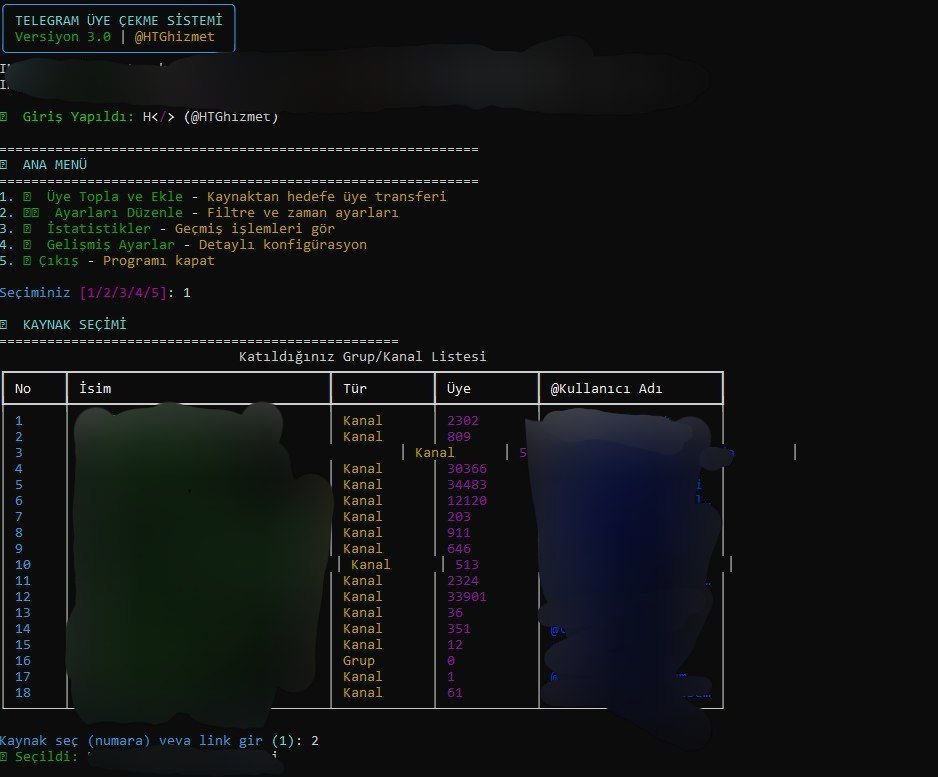
Task: Click the "Seçildi:" result label
Action: click(x=47, y=757)
